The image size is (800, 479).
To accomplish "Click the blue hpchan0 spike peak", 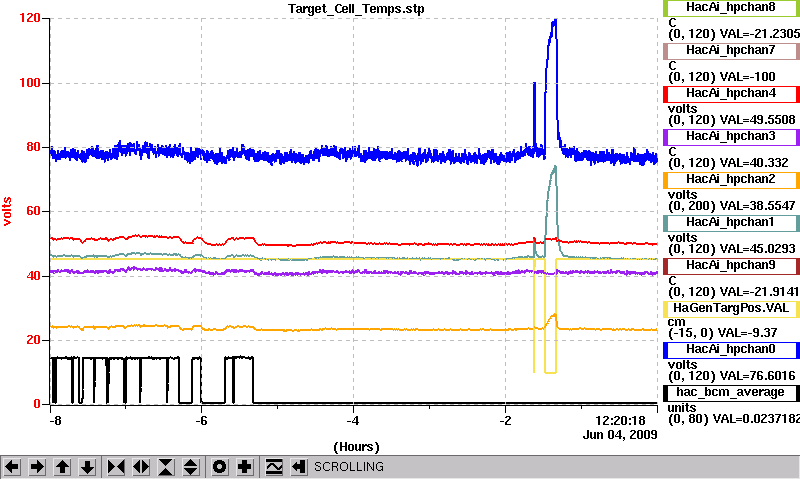I will click(x=555, y=21).
